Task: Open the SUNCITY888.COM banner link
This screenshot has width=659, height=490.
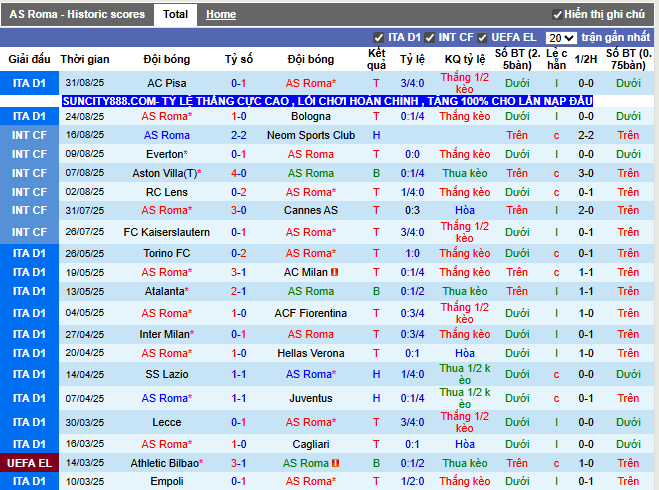Action: [327, 101]
